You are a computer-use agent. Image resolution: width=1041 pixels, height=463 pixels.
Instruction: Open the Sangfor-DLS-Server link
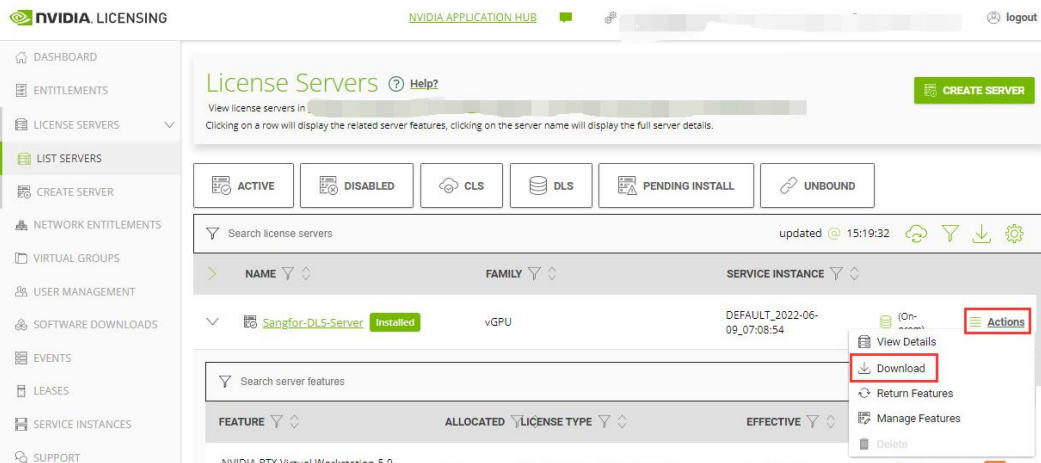coord(313,323)
